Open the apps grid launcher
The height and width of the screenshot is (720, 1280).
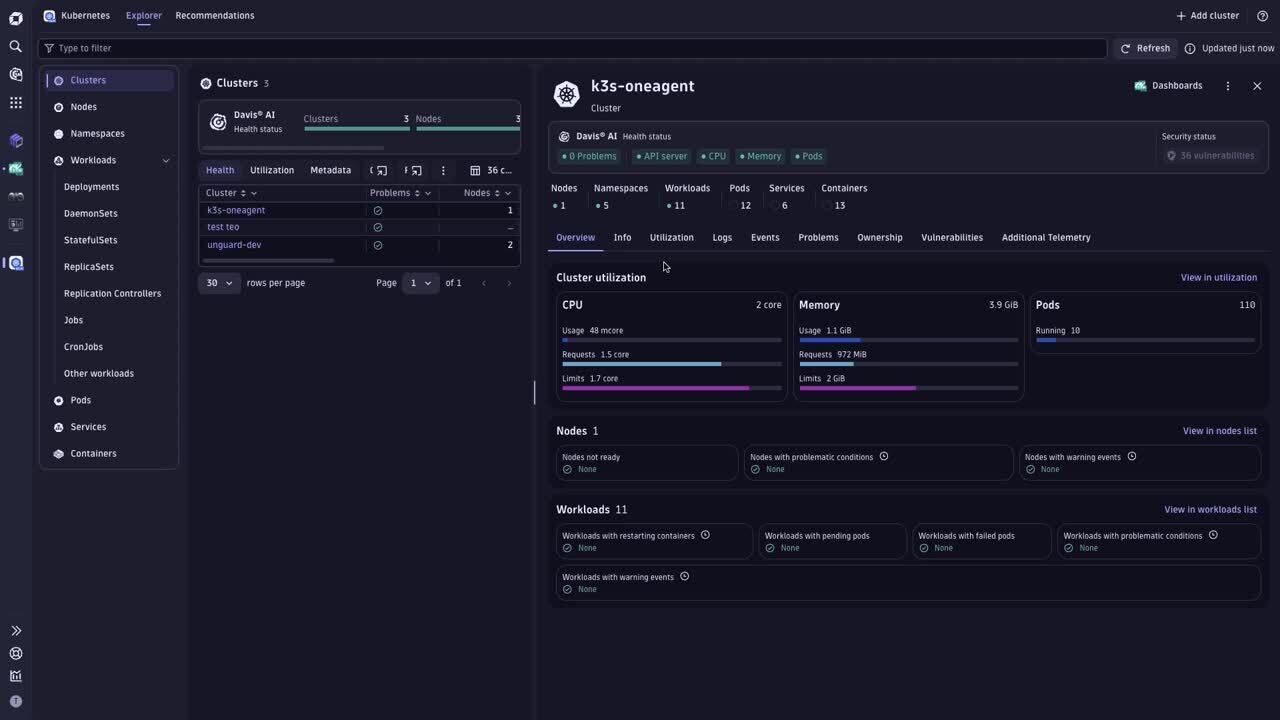click(x=15, y=102)
